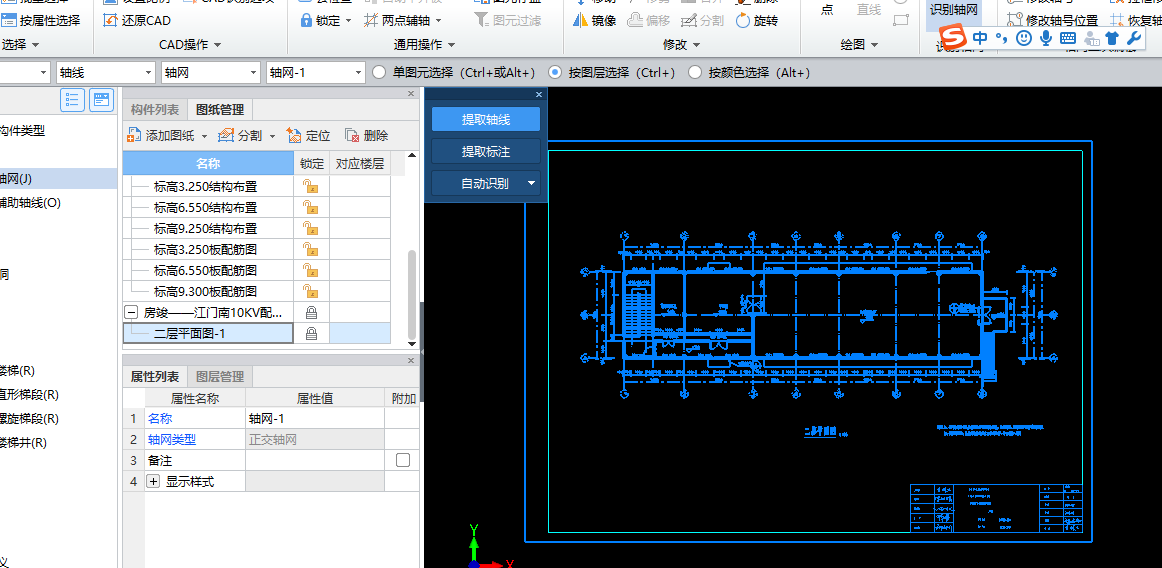Click the 还原CAD restore icon

point(110,21)
